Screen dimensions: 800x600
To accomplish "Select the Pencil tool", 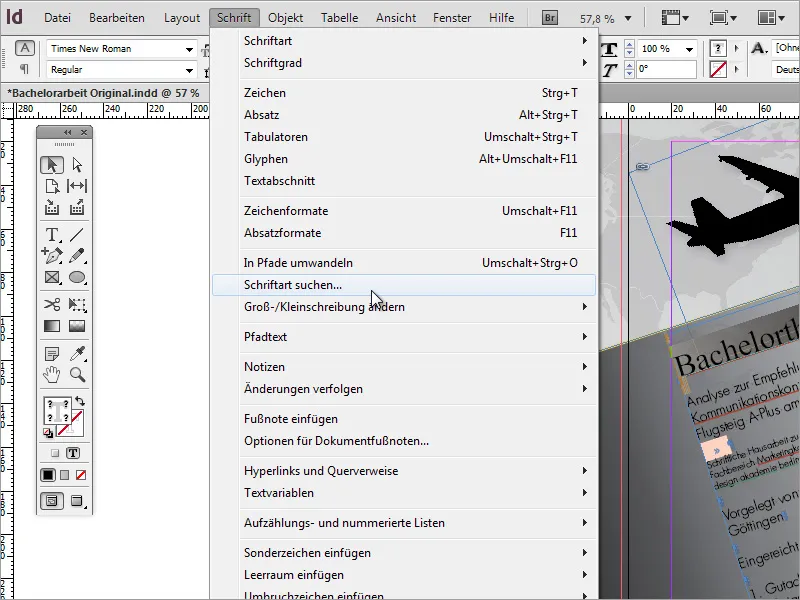I will click(x=77, y=255).
